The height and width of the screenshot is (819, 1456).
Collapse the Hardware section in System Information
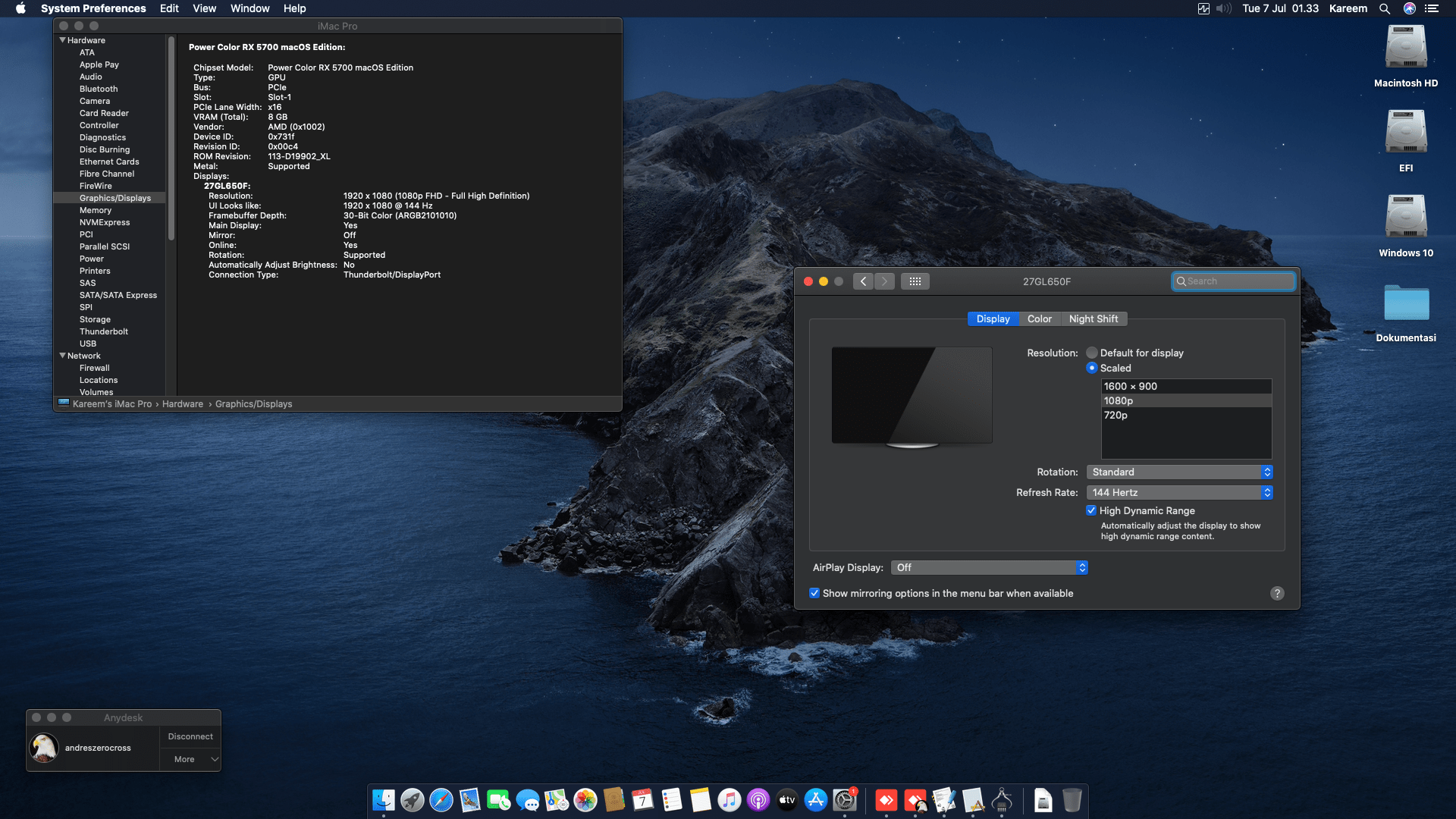63,40
